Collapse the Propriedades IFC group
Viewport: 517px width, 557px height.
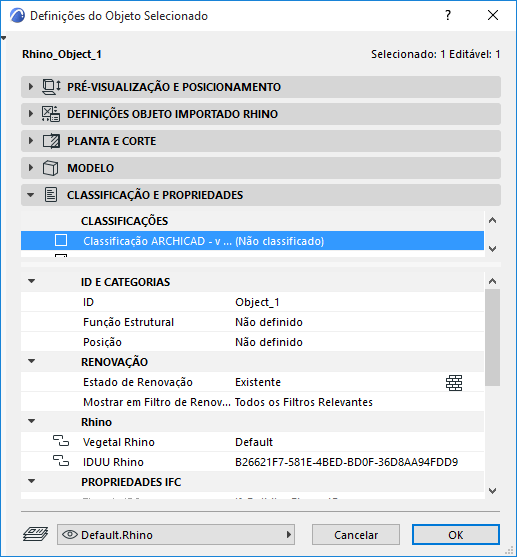click(32, 481)
